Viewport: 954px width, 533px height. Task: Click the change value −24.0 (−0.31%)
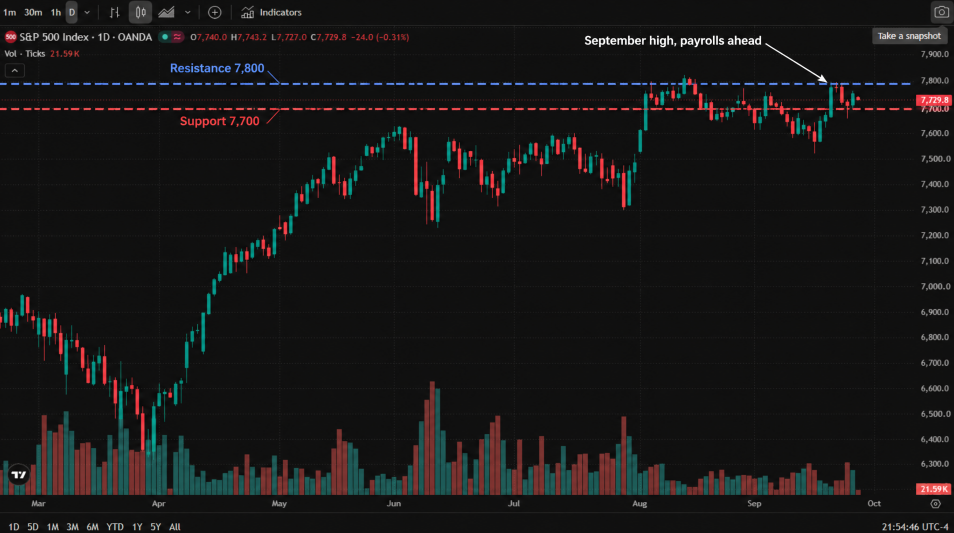point(380,37)
